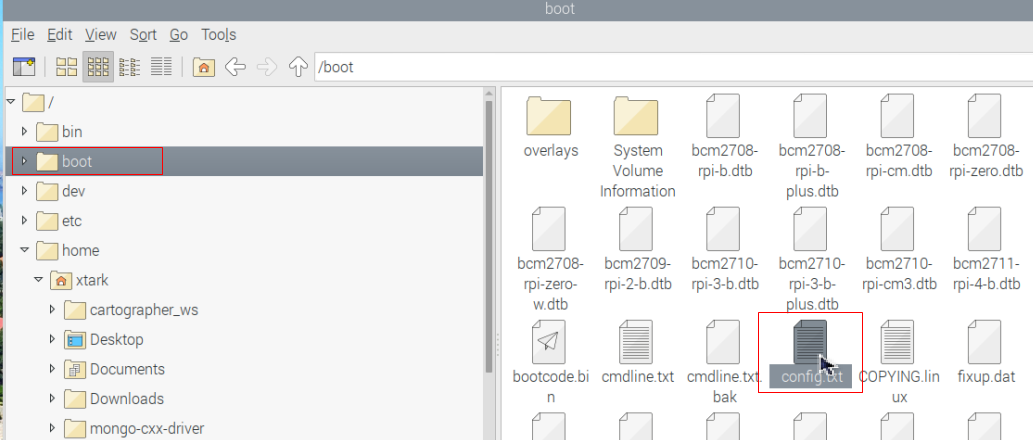This screenshot has width=1033, height=440.
Task: Expand the bin folder in tree
Action: click(24, 132)
